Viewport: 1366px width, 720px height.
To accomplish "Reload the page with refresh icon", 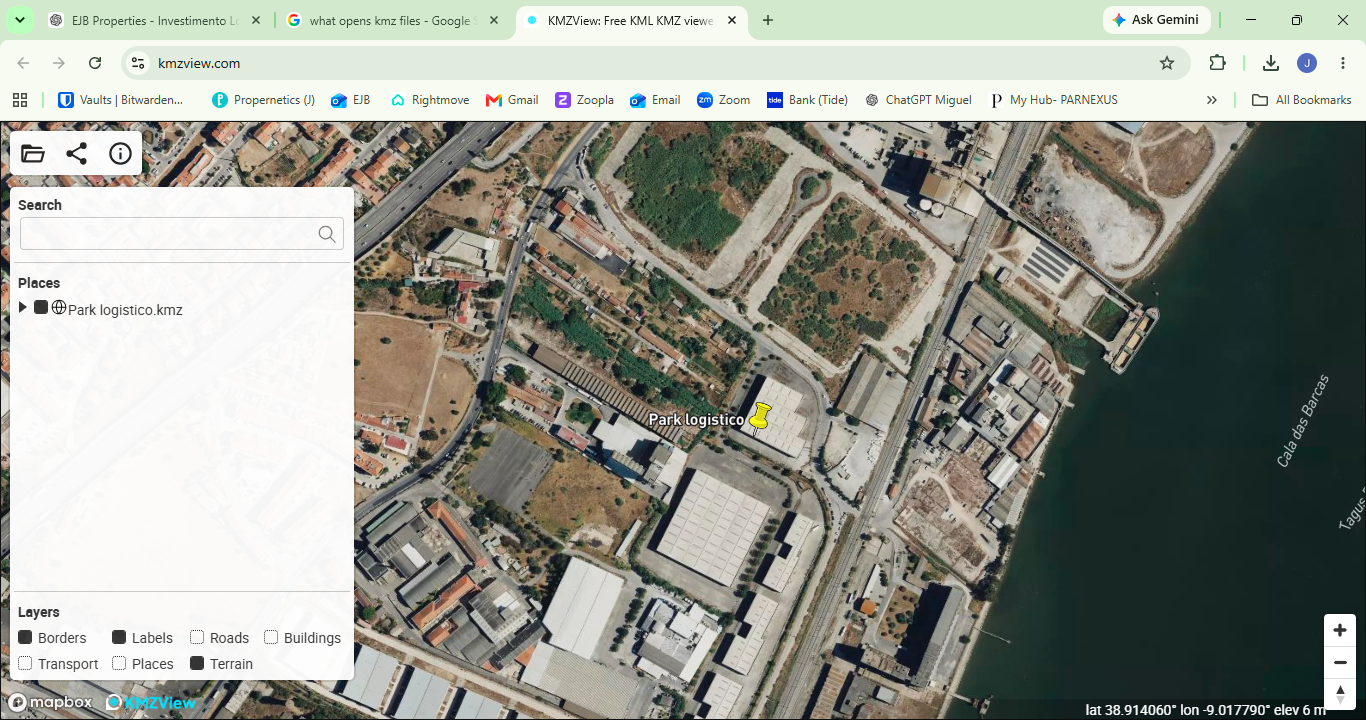I will (95, 63).
